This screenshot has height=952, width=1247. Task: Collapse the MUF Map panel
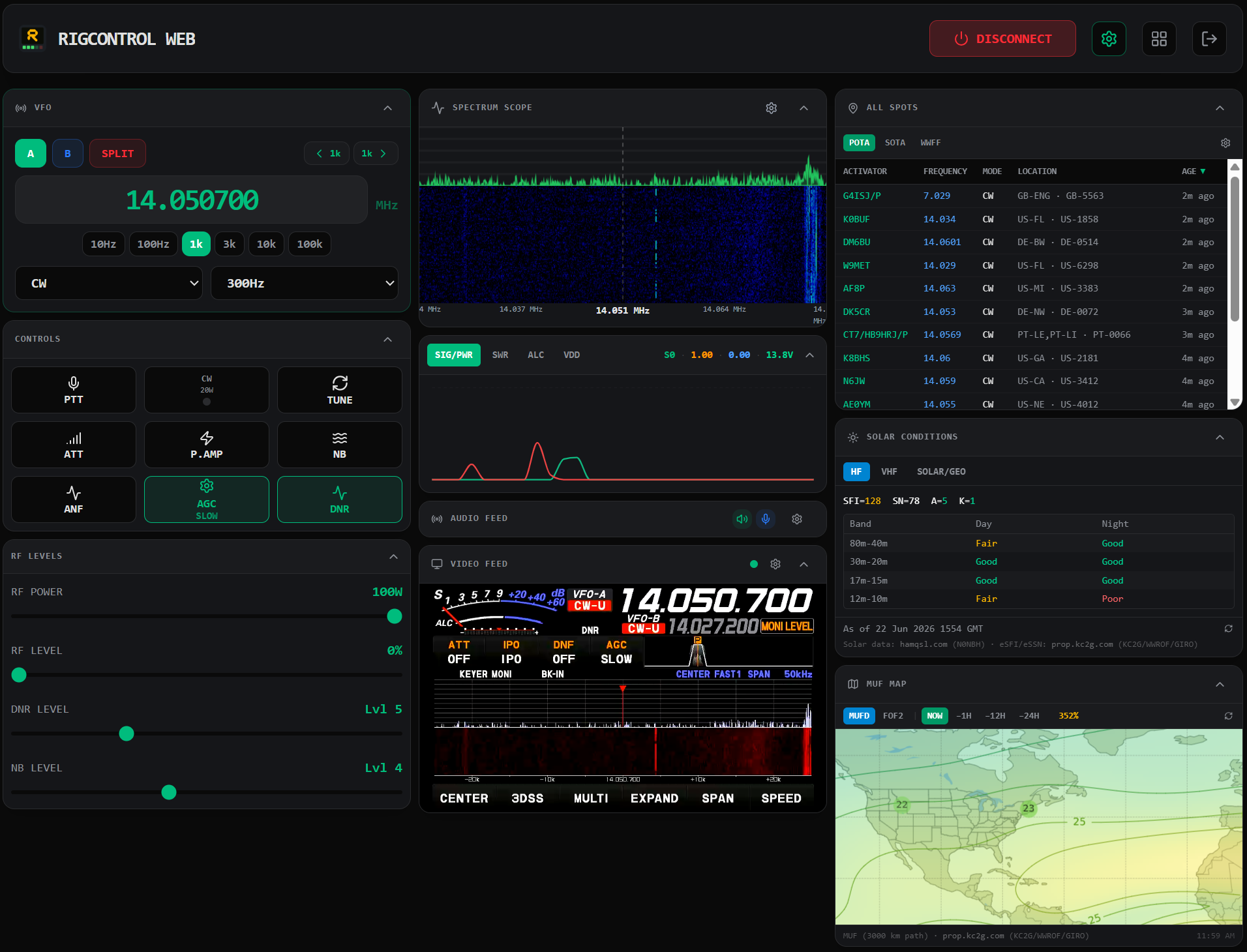coord(1220,685)
